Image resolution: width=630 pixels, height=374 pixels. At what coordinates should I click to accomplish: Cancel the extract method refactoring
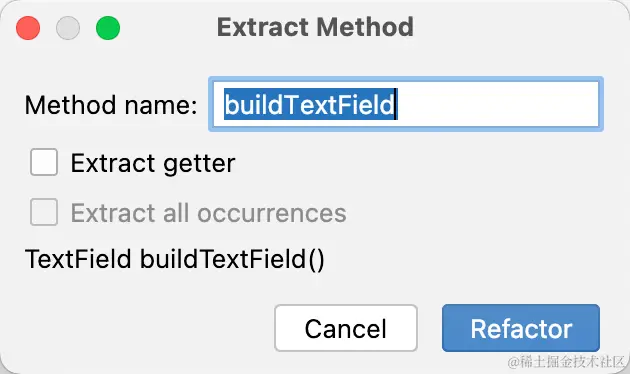(346, 328)
